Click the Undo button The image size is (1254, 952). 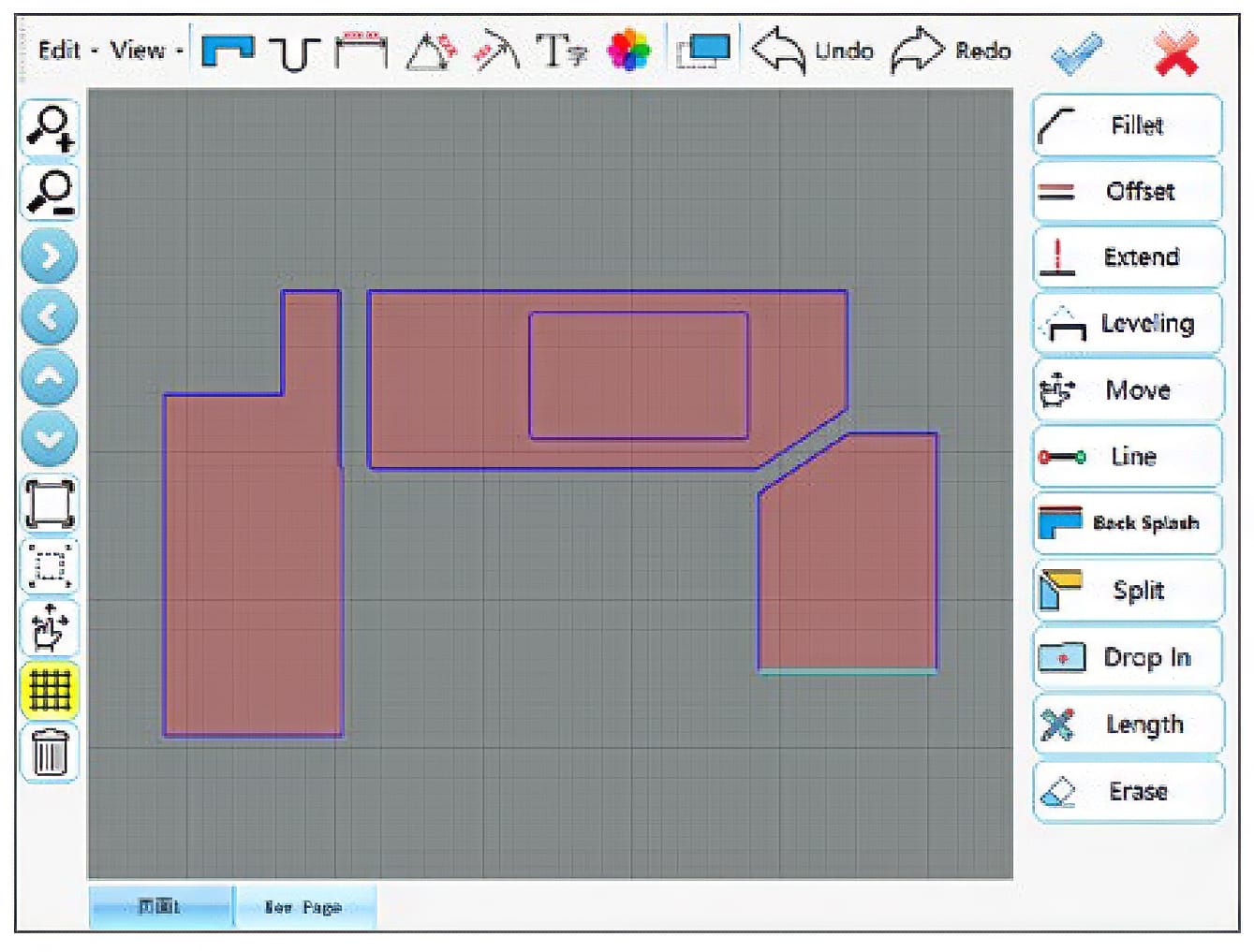pyautogui.click(x=812, y=51)
